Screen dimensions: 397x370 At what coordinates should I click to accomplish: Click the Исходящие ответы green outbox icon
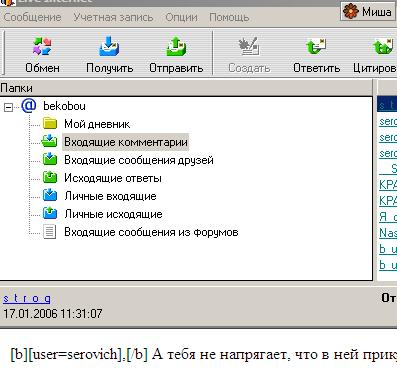coord(50,177)
